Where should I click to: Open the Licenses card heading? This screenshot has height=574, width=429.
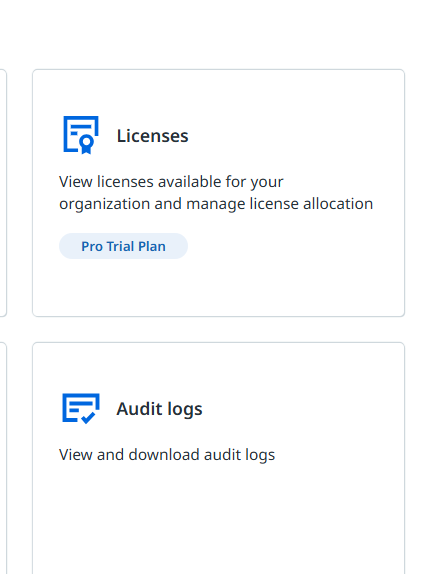coord(152,136)
